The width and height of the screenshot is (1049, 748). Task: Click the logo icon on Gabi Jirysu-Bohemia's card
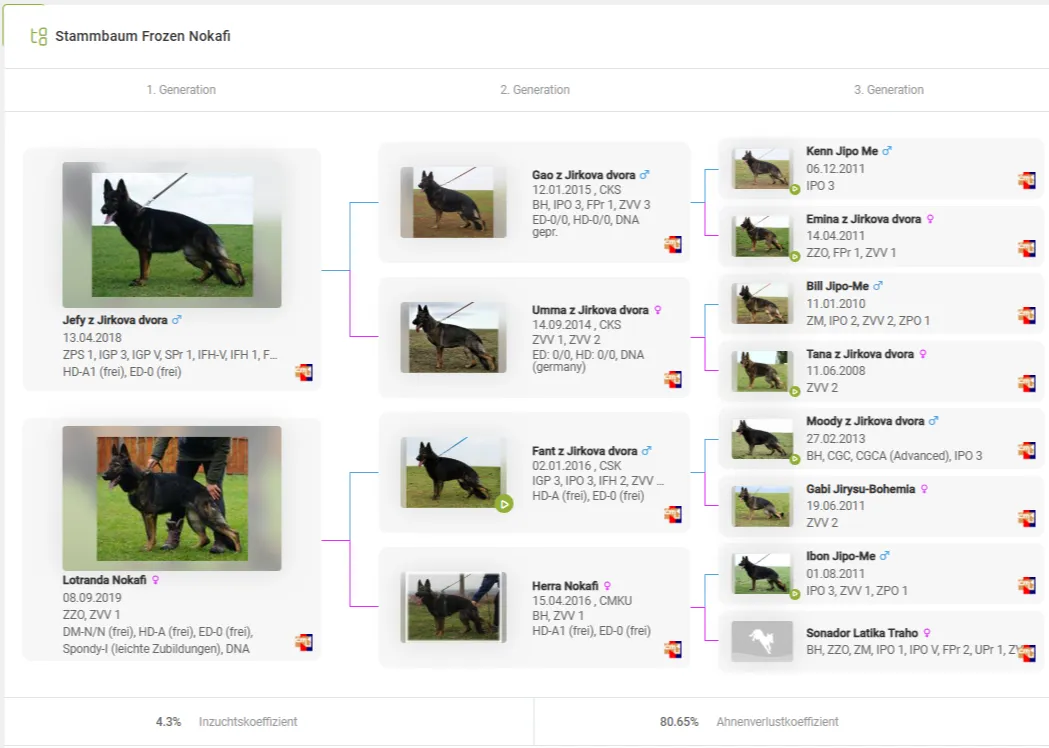pos(1027,518)
